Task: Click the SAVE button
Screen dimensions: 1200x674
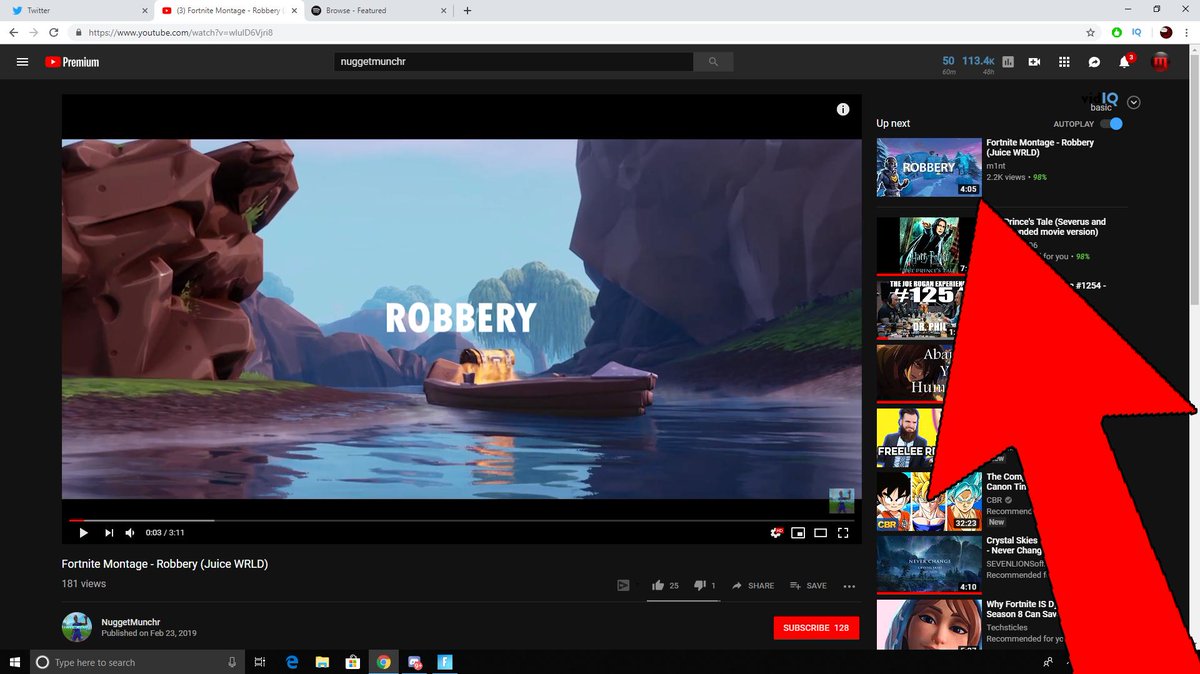Action: click(x=808, y=586)
